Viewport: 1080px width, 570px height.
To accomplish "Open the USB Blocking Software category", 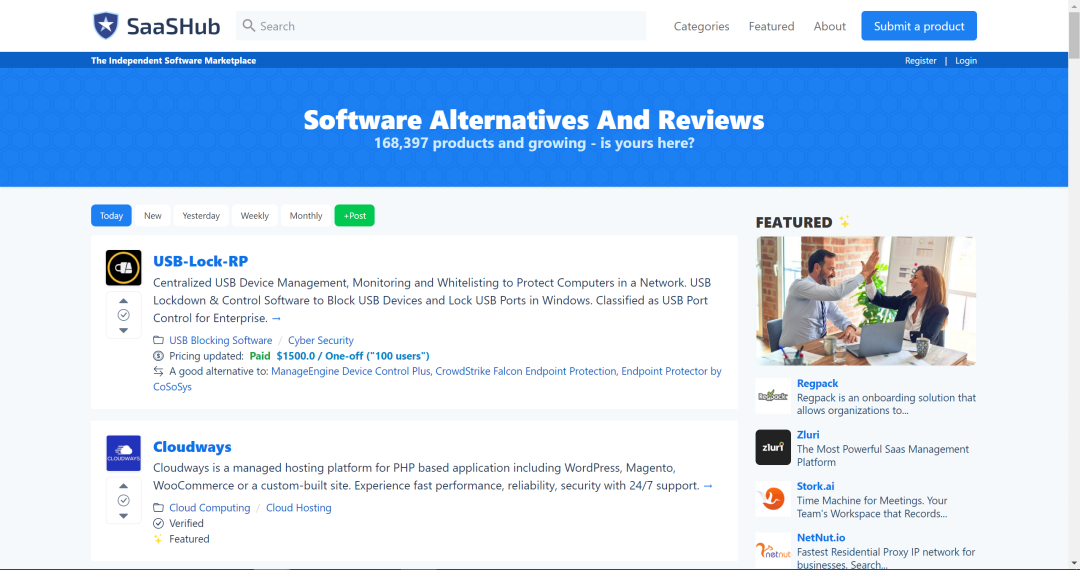I will coord(220,340).
